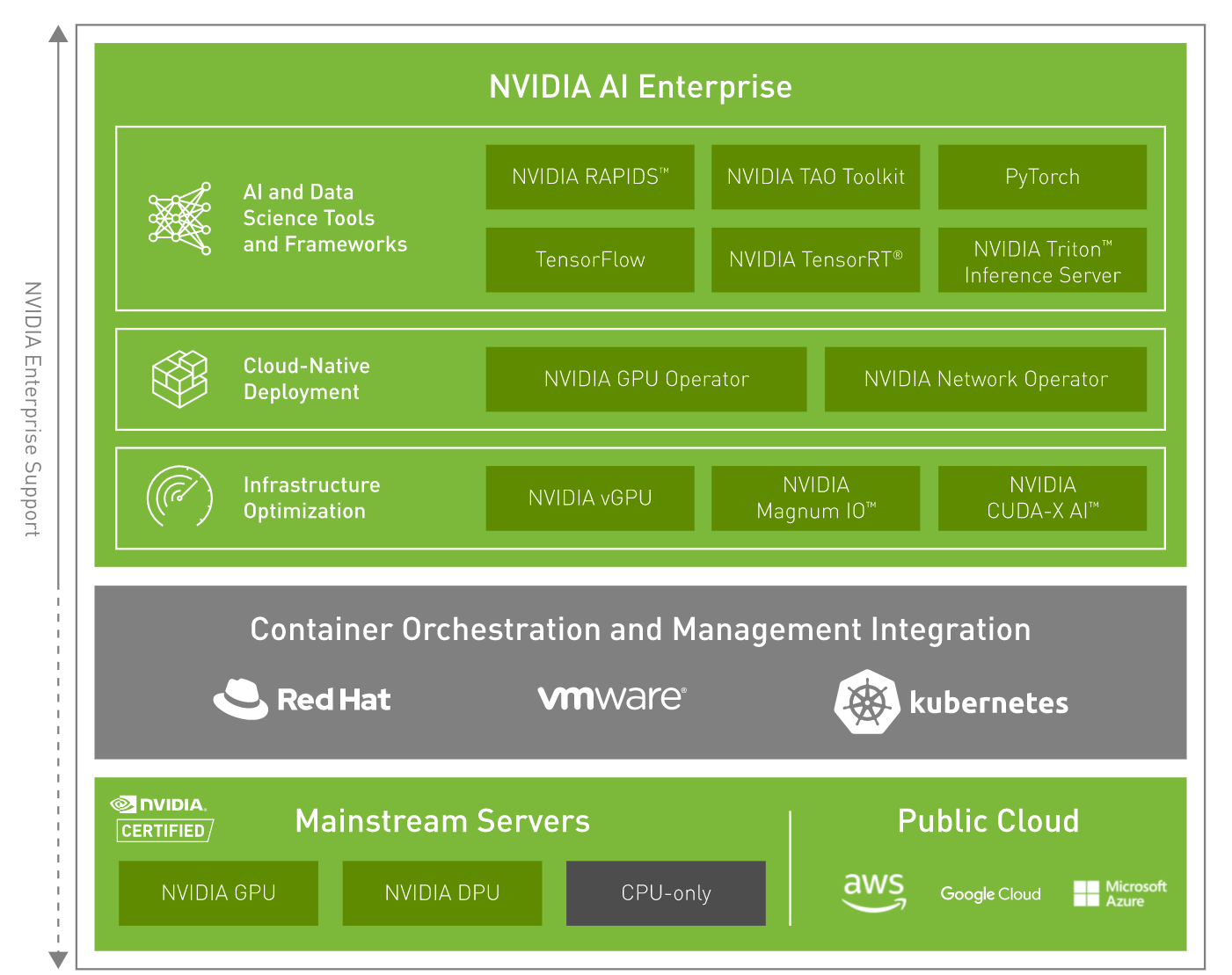Click the Red Hat fedora logo
1232x975 pixels.
point(241,699)
